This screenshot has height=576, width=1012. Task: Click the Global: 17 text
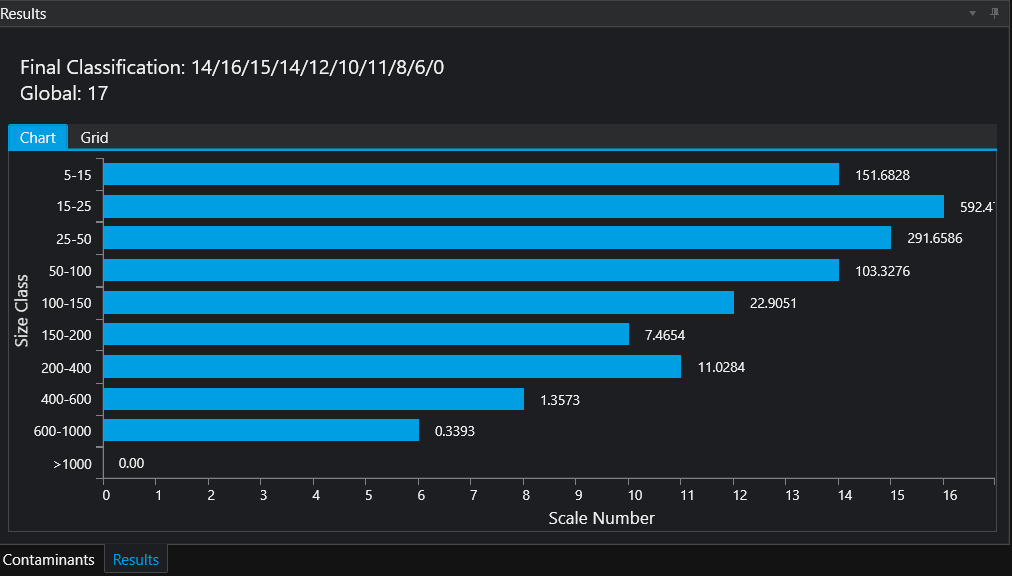[64, 94]
